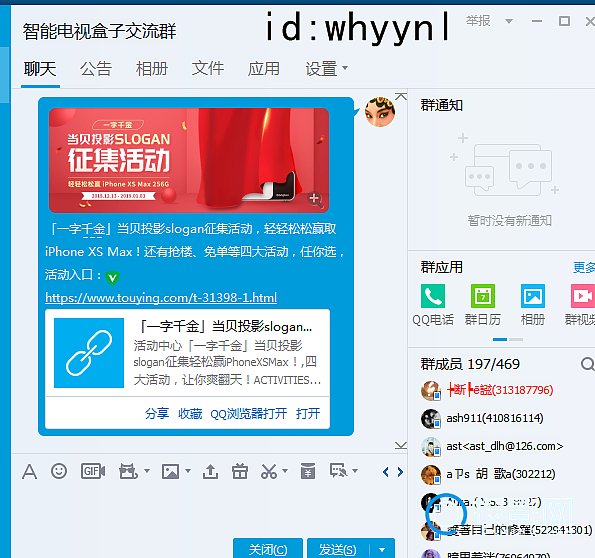Switch to the 应用 tab
The height and width of the screenshot is (558, 595).
click(x=264, y=69)
